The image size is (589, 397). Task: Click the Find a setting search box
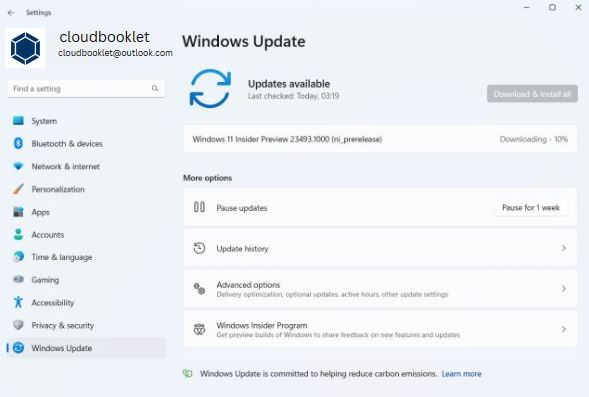[x=86, y=89]
